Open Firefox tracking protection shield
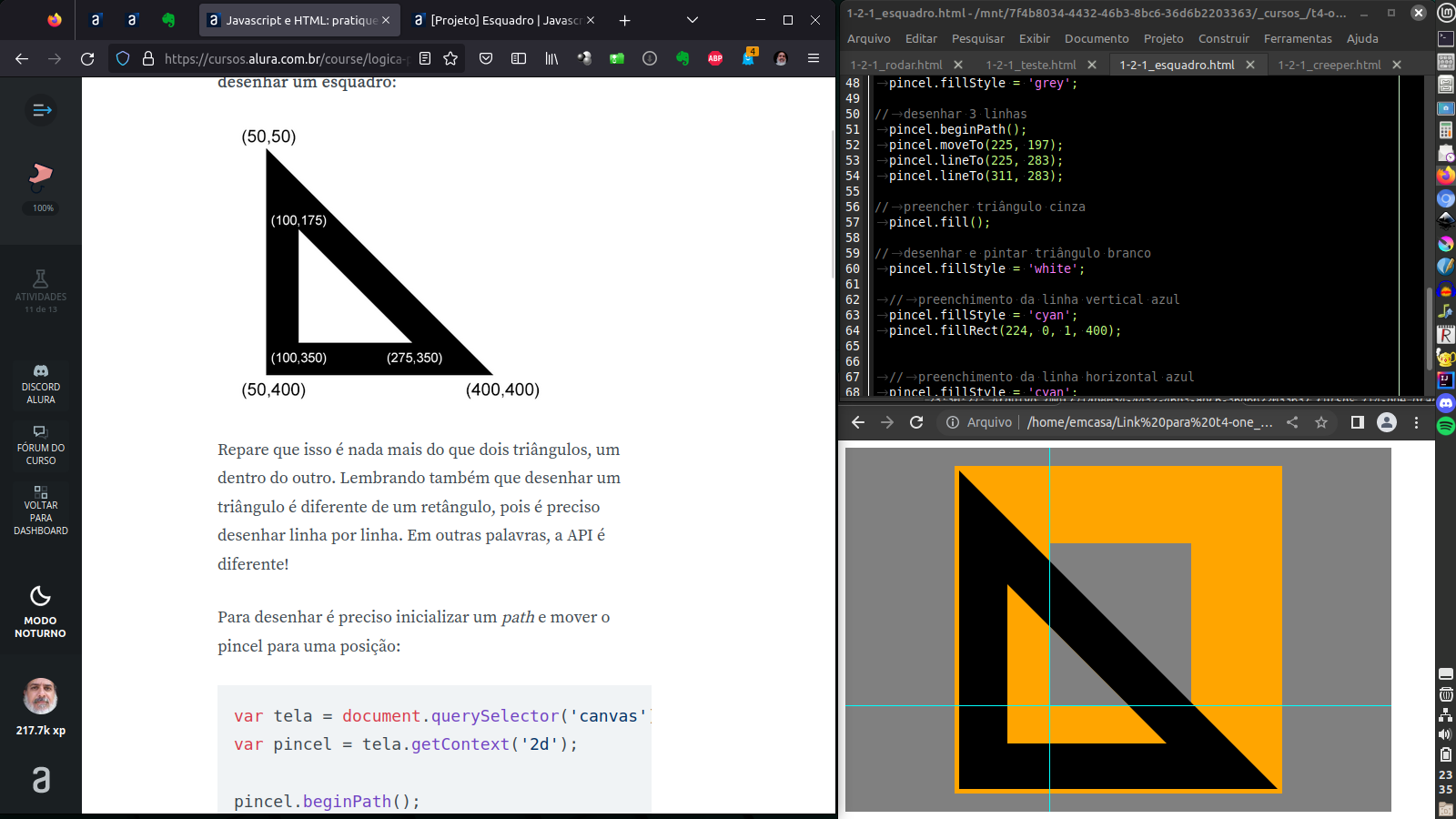This screenshot has height=819, width=1456. point(123,58)
